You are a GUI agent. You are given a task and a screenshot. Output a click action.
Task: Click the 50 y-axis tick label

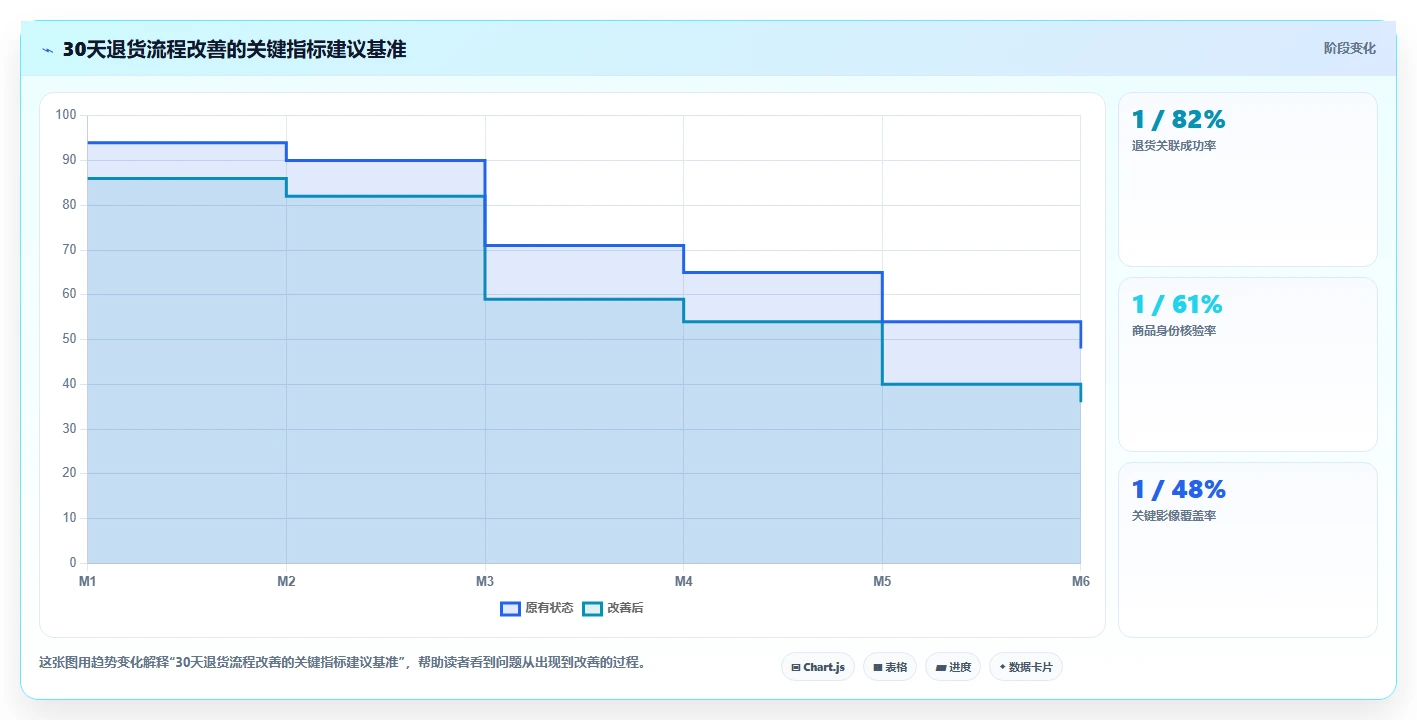coord(69,339)
